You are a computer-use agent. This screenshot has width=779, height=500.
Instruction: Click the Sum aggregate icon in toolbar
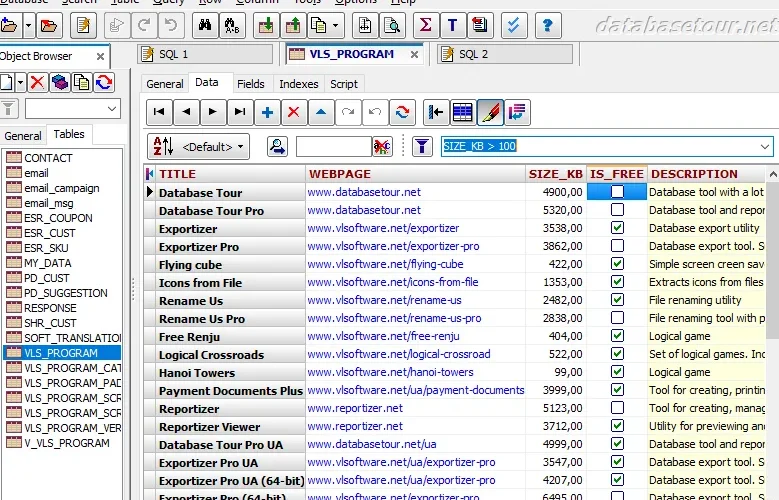tap(425, 25)
